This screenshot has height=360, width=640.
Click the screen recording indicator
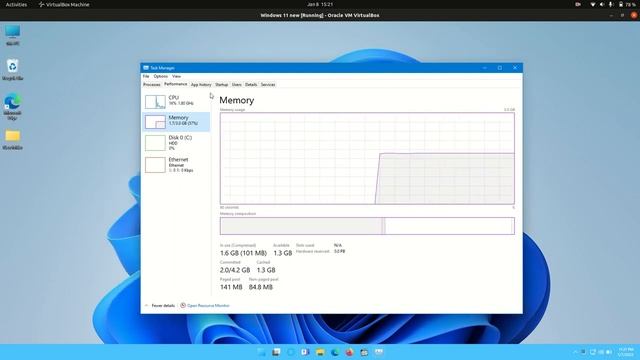[578, 4]
